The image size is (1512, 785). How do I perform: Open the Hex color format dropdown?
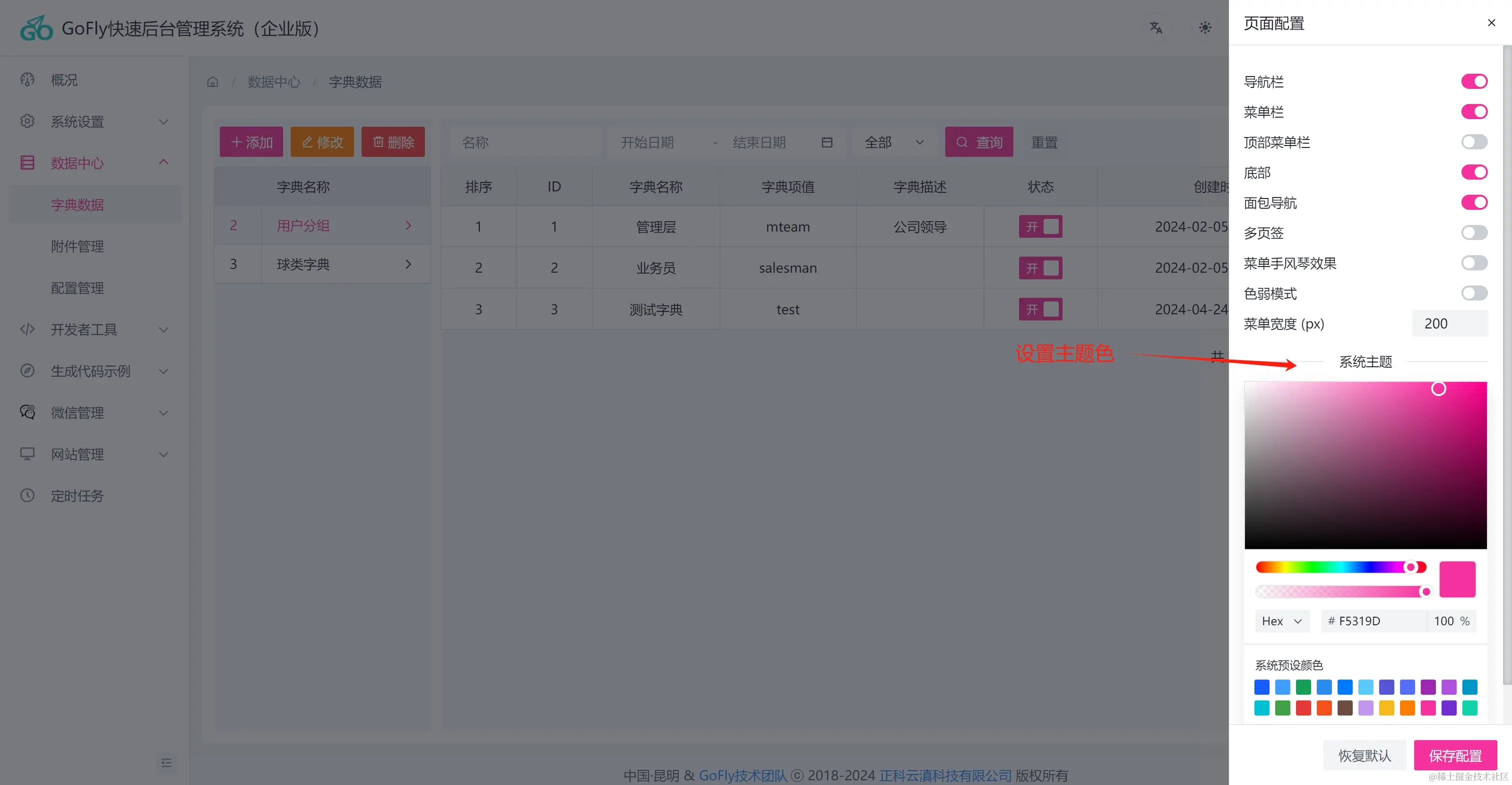[1282, 621]
